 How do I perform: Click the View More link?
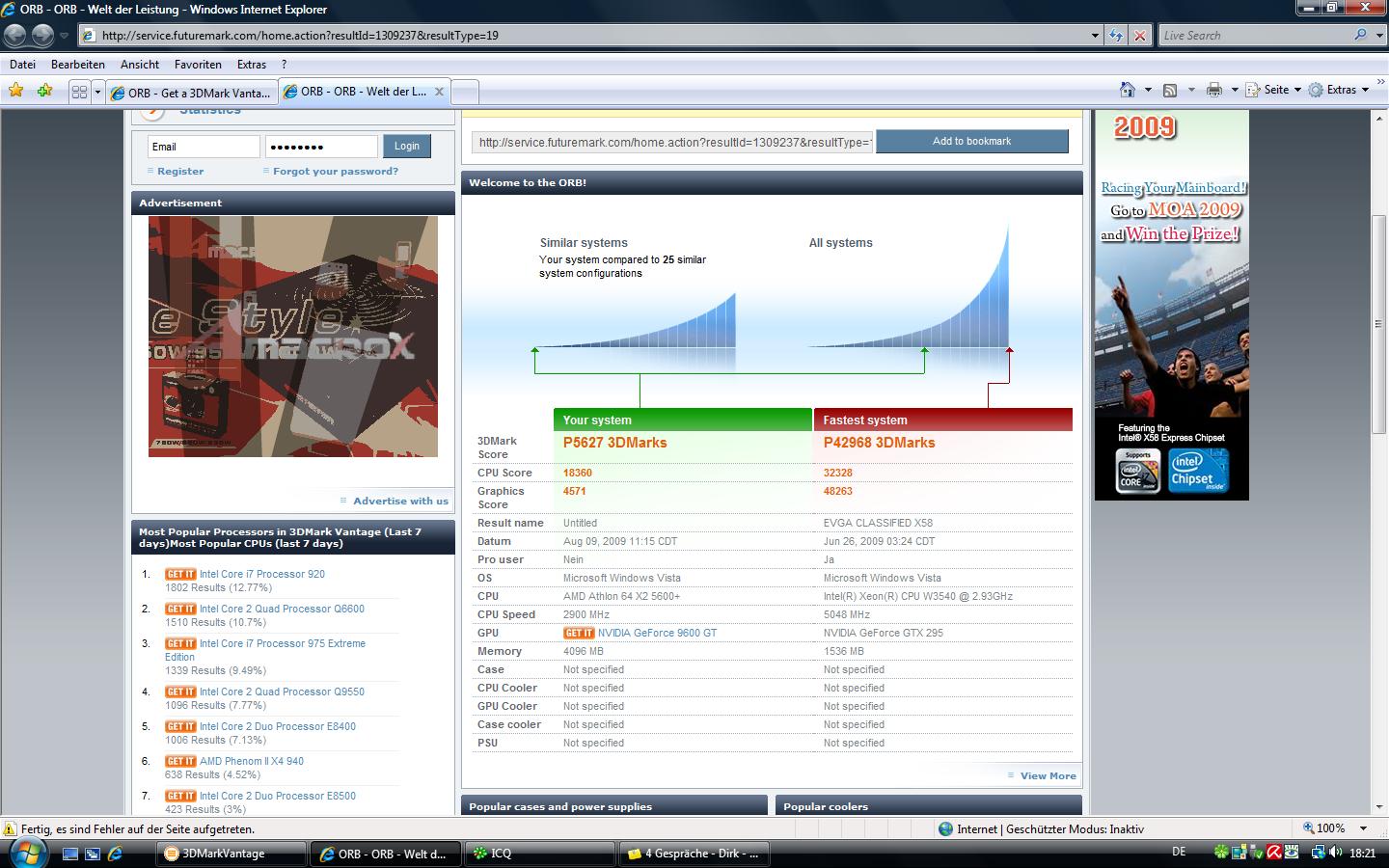[x=1048, y=775]
